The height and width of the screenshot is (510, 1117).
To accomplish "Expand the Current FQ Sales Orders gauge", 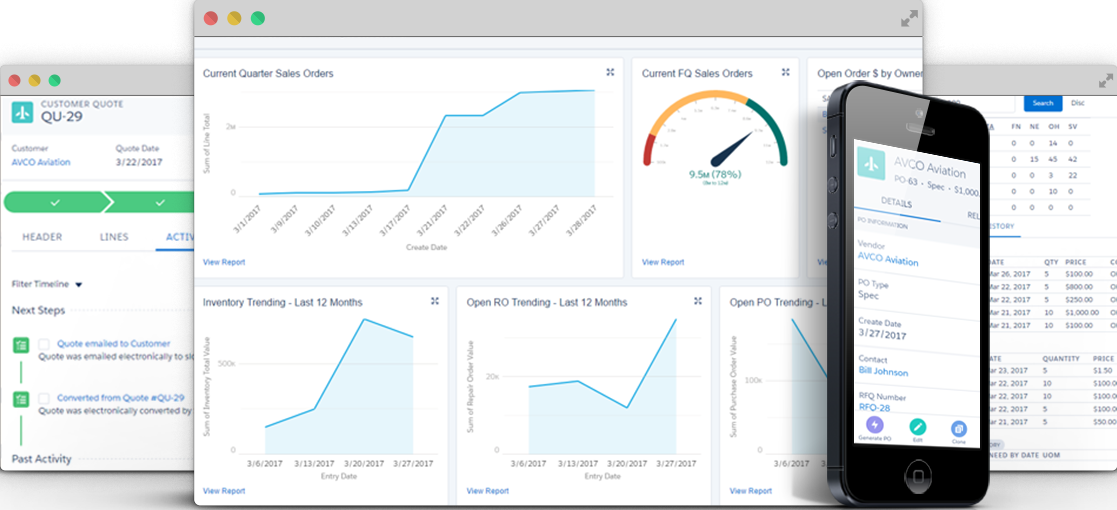I will 785,72.
